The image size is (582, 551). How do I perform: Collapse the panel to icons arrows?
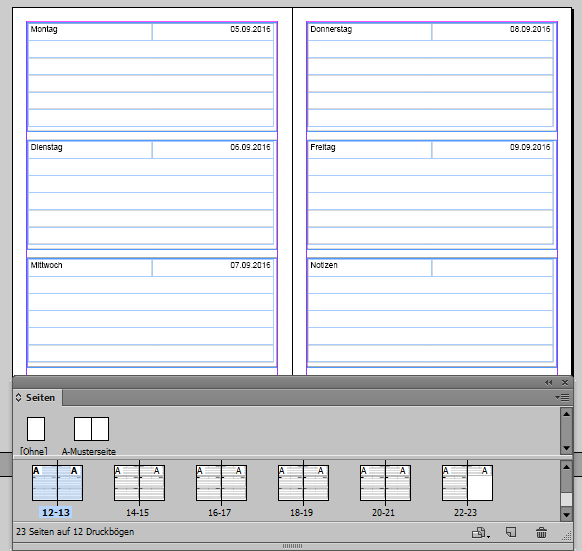coord(548,382)
